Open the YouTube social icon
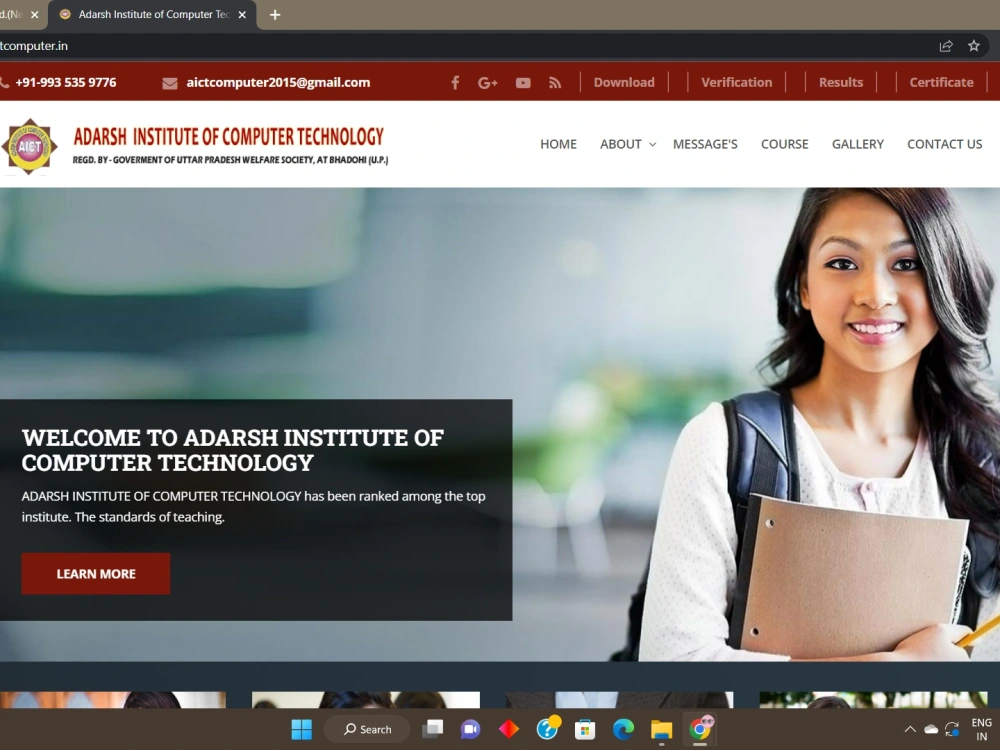The image size is (1000, 750). coord(523,83)
